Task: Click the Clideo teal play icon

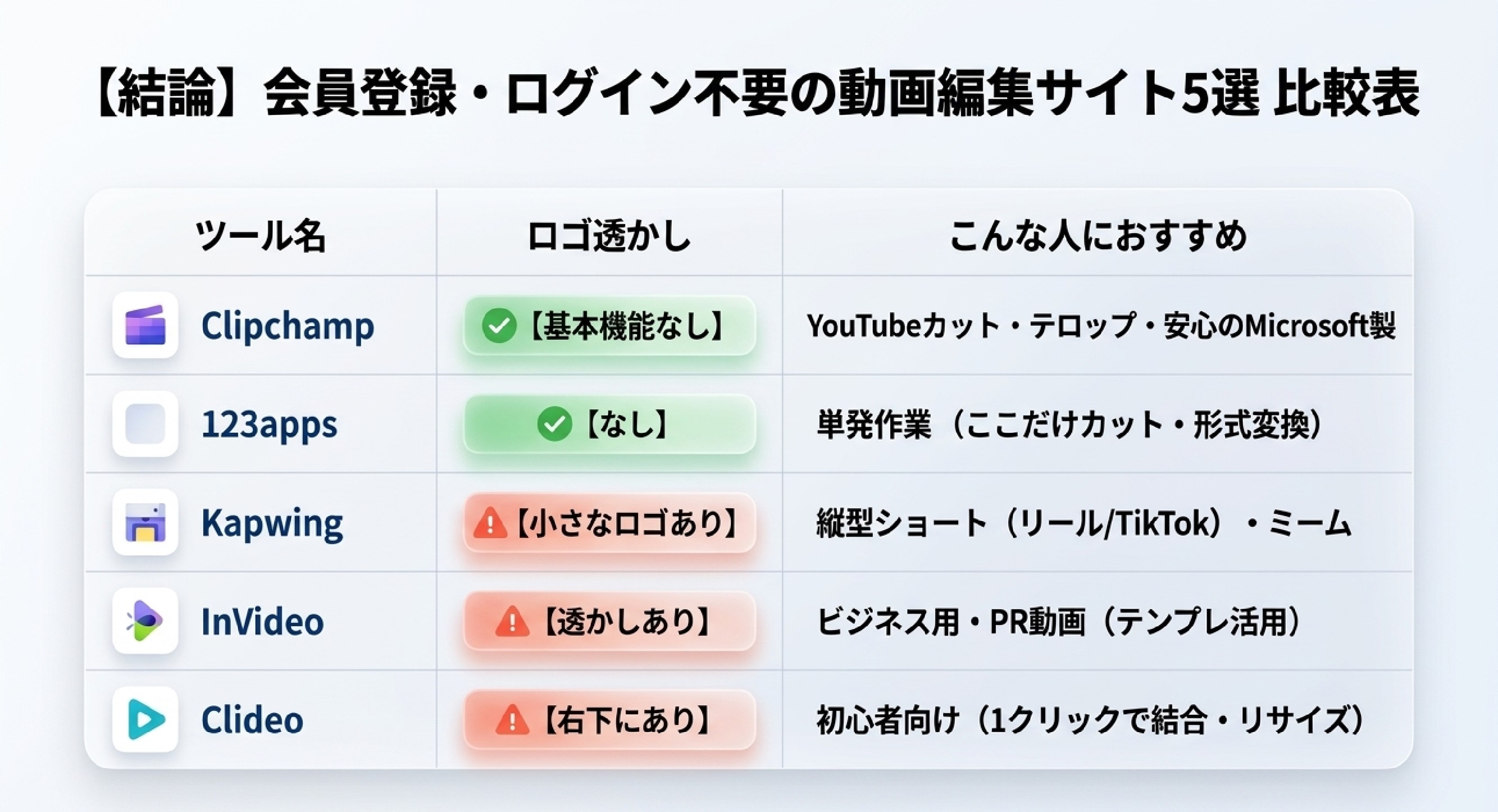Action: pos(145,719)
